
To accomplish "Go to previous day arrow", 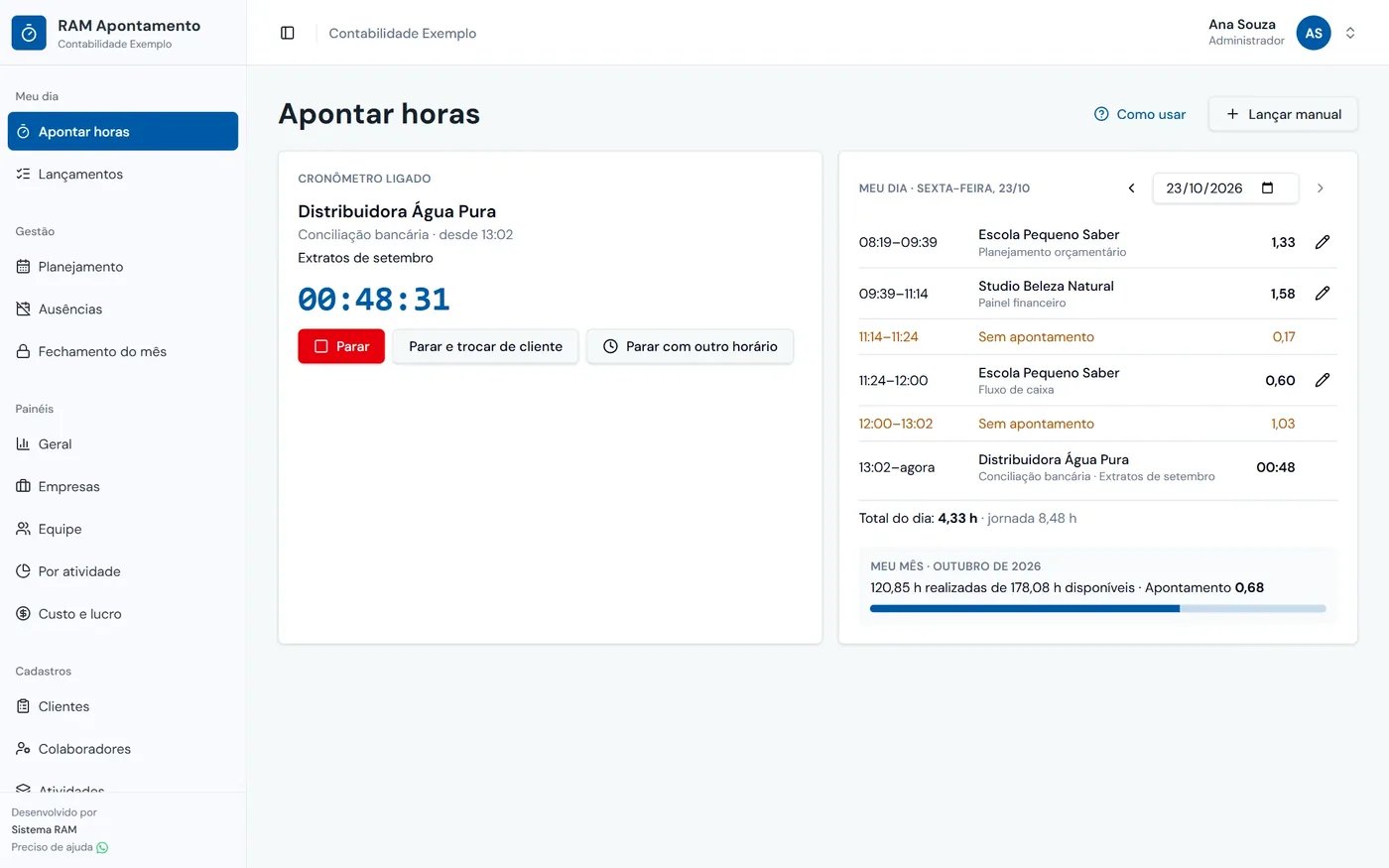I will point(1131,187).
